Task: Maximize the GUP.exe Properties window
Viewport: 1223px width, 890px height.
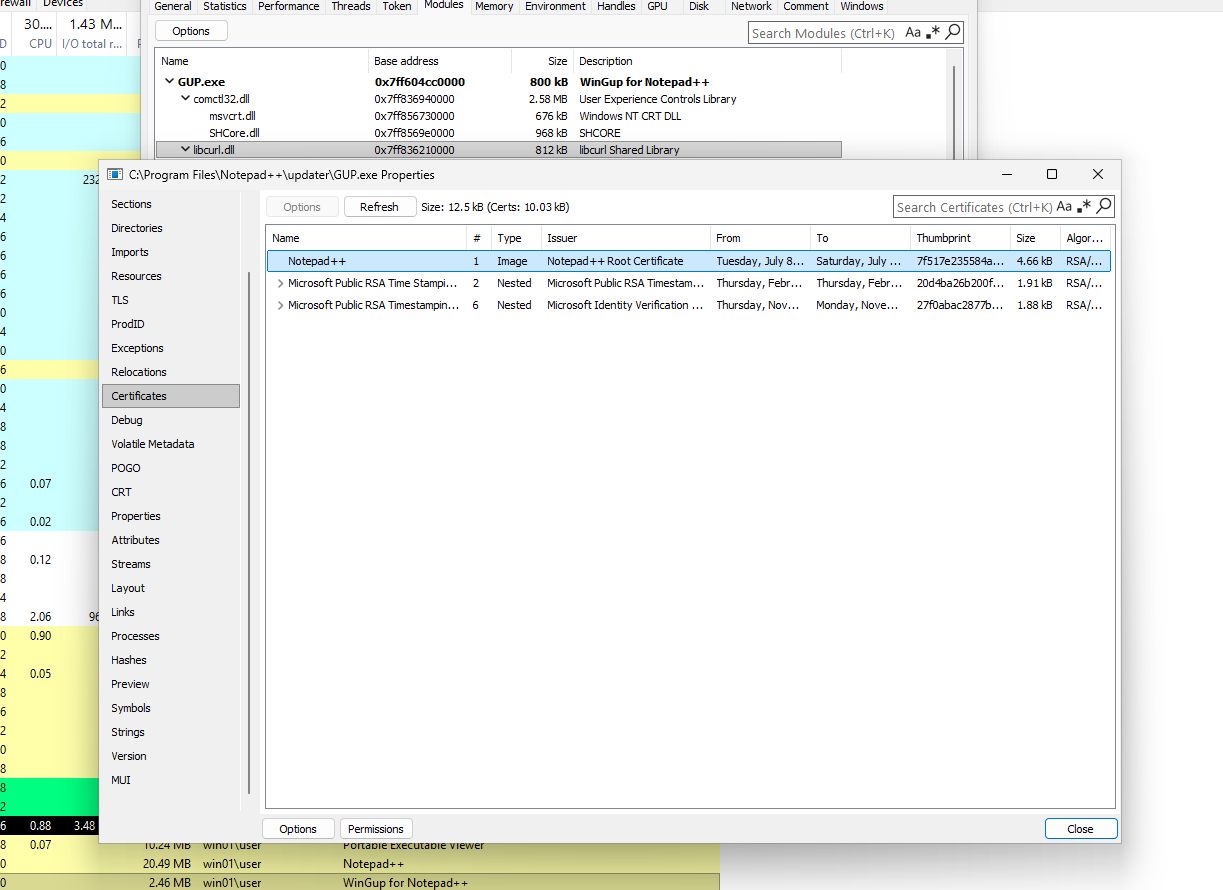Action: click(1052, 174)
